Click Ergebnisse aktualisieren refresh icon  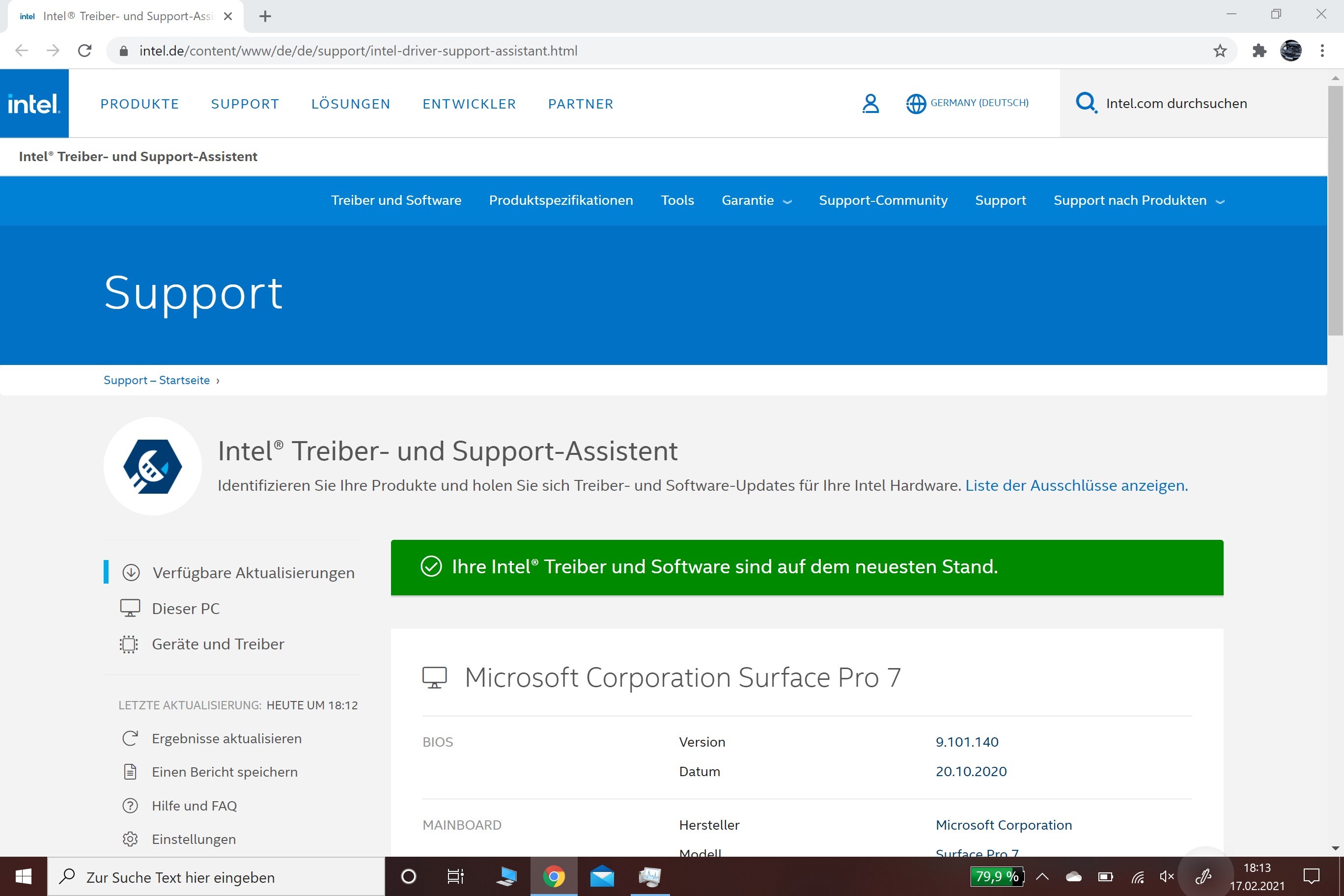[130, 738]
